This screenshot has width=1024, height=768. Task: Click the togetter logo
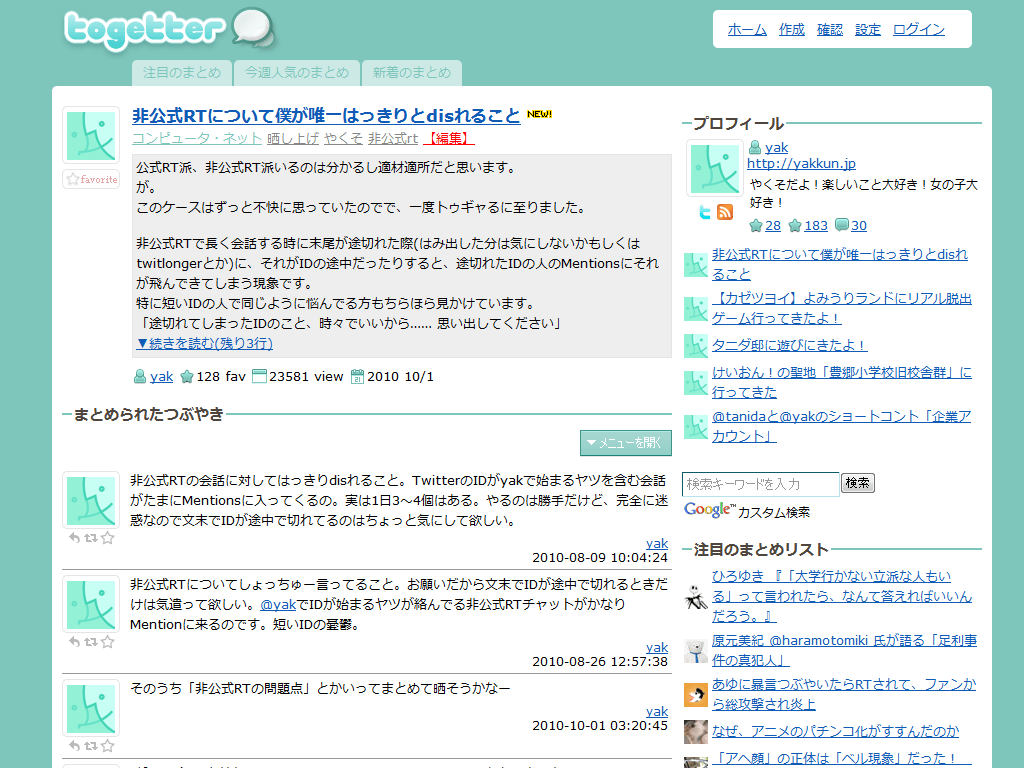coord(168,30)
